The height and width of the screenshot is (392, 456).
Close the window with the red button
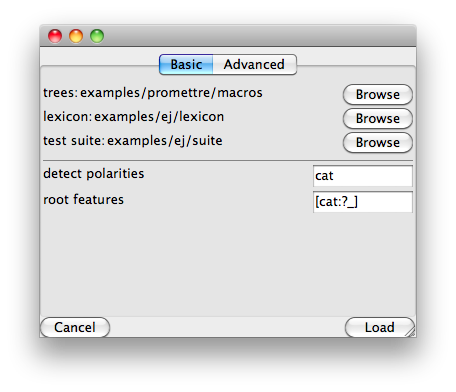55,36
